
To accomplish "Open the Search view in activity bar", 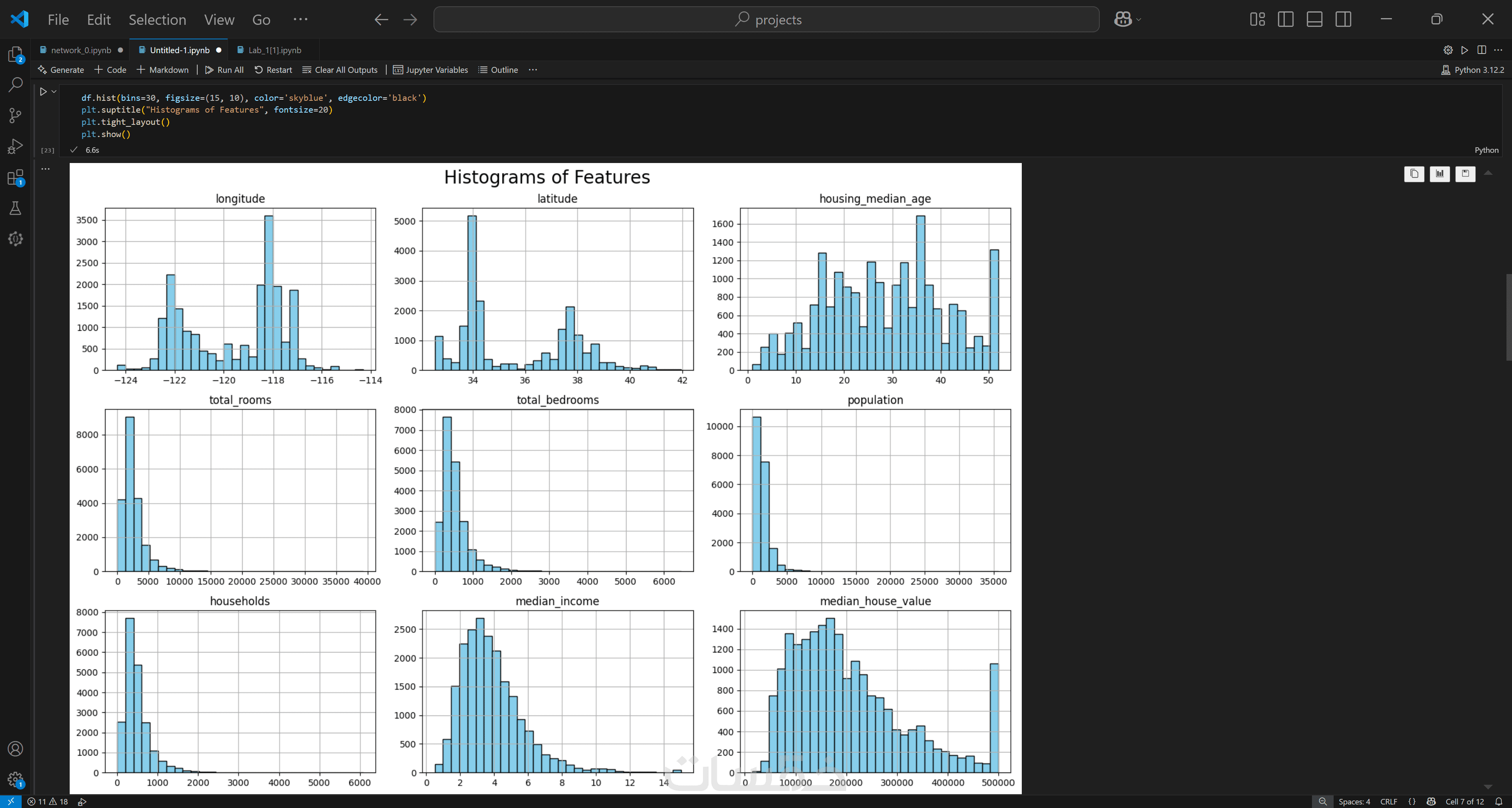I will coord(15,85).
